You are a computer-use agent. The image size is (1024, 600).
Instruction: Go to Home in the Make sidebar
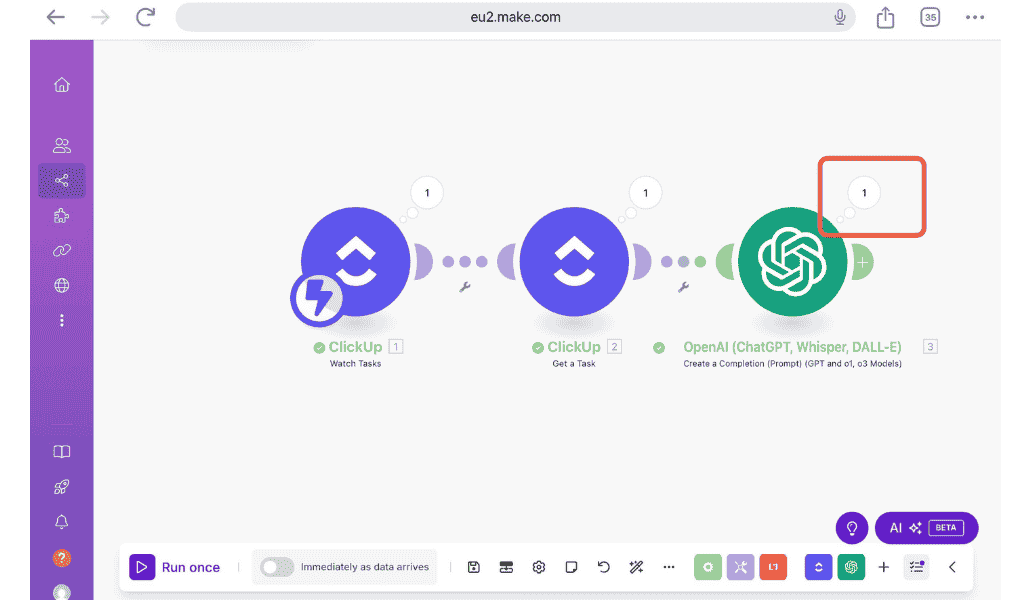pyautogui.click(x=61, y=85)
